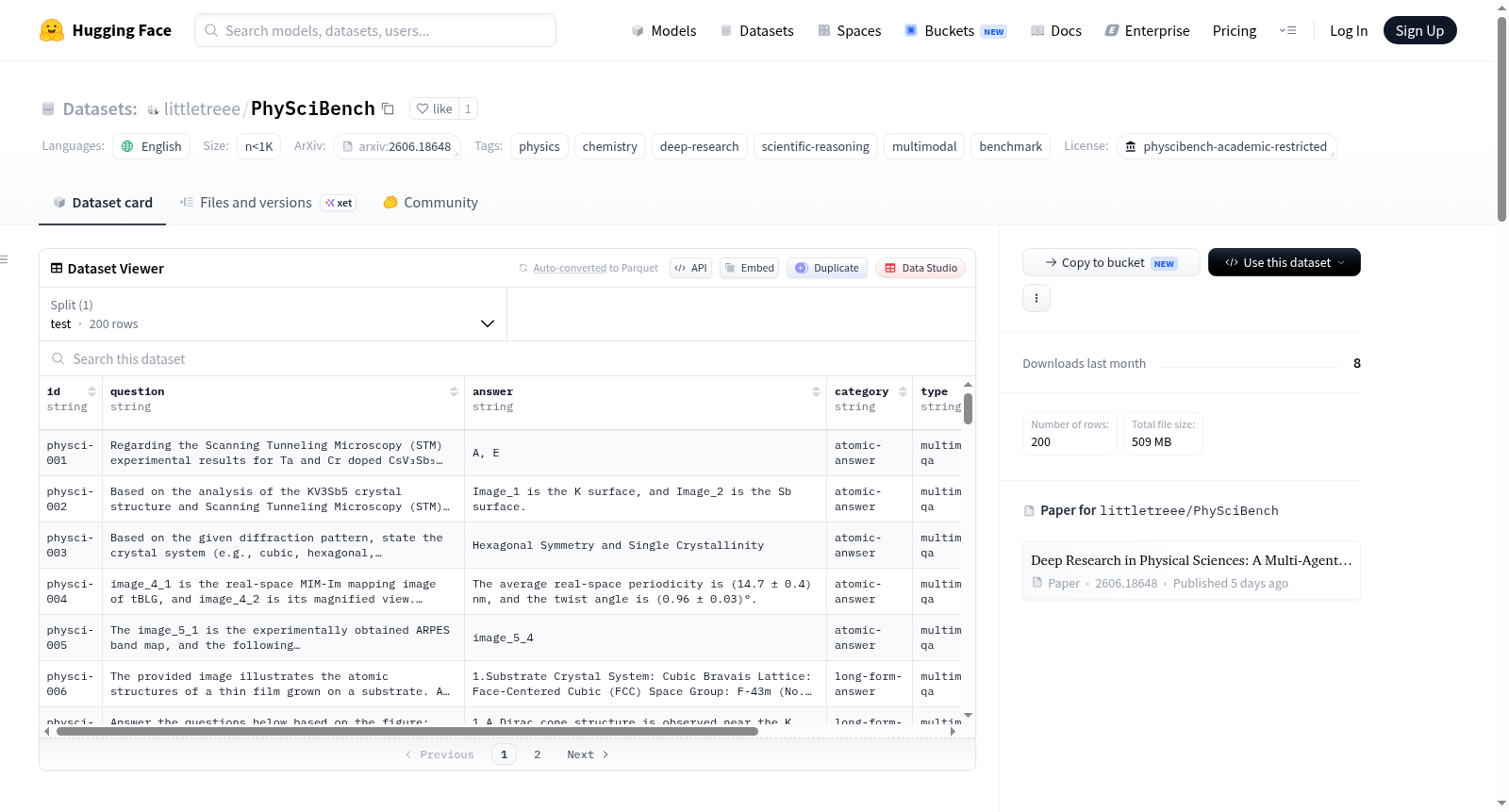Open the Docs page

pyautogui.click(x=1055, y=30)
